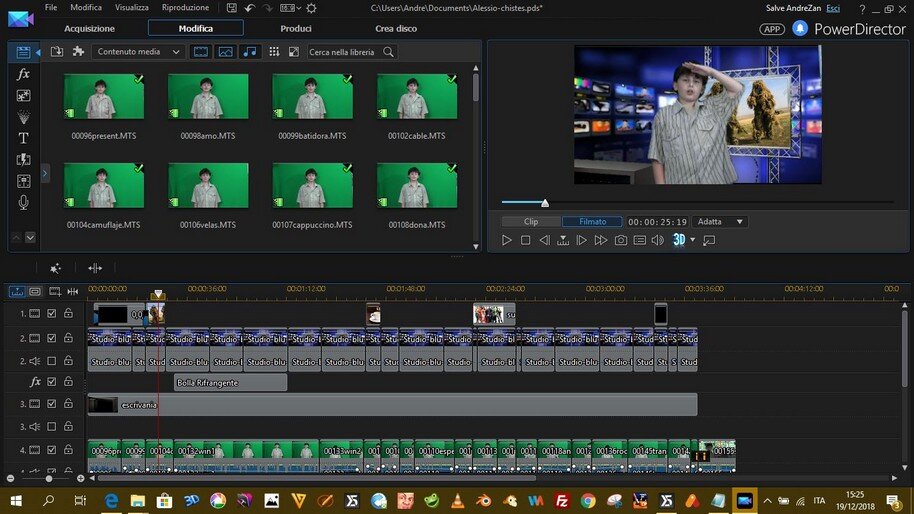
Task: Lock track 1 with padlock icon
Action: pos(68,313)
